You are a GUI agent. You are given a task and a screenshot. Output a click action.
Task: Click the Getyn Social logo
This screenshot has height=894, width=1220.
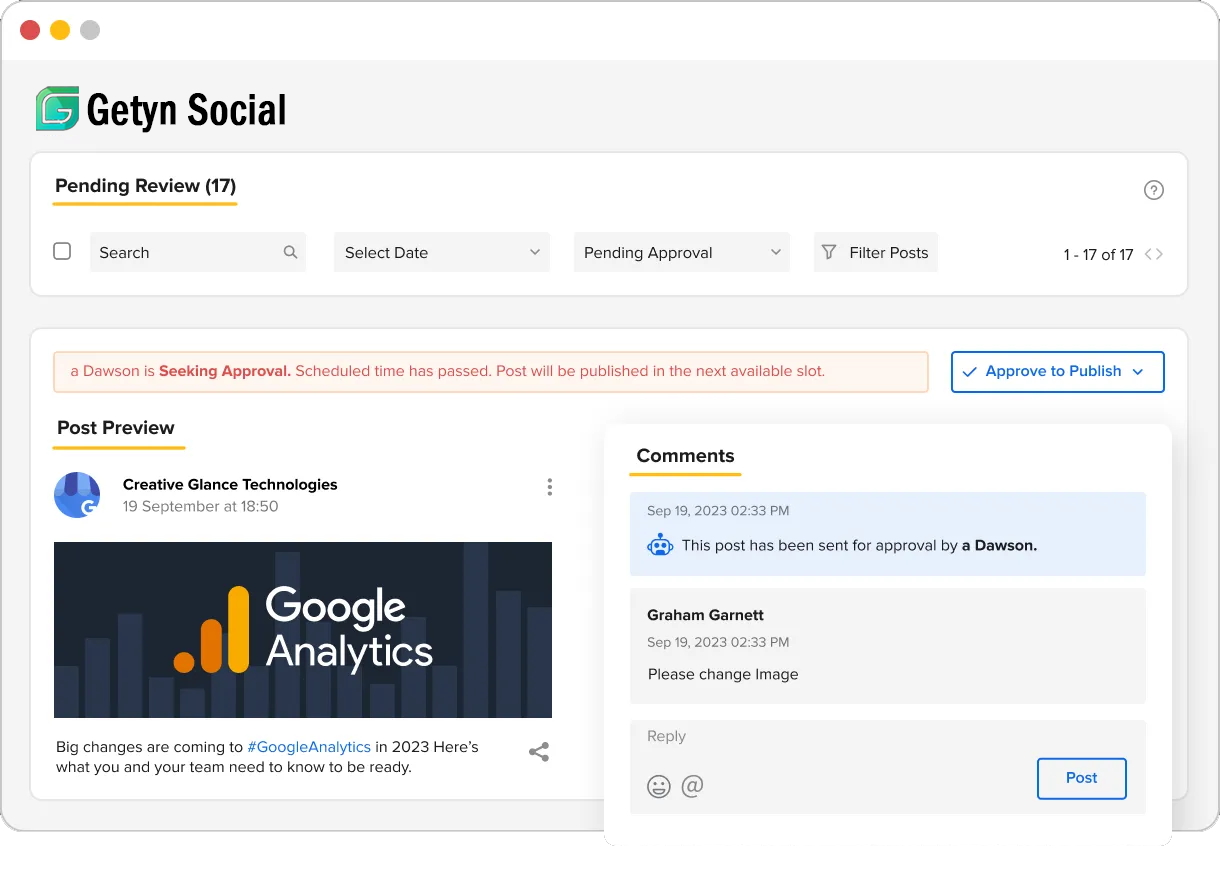tap(161, 109)
